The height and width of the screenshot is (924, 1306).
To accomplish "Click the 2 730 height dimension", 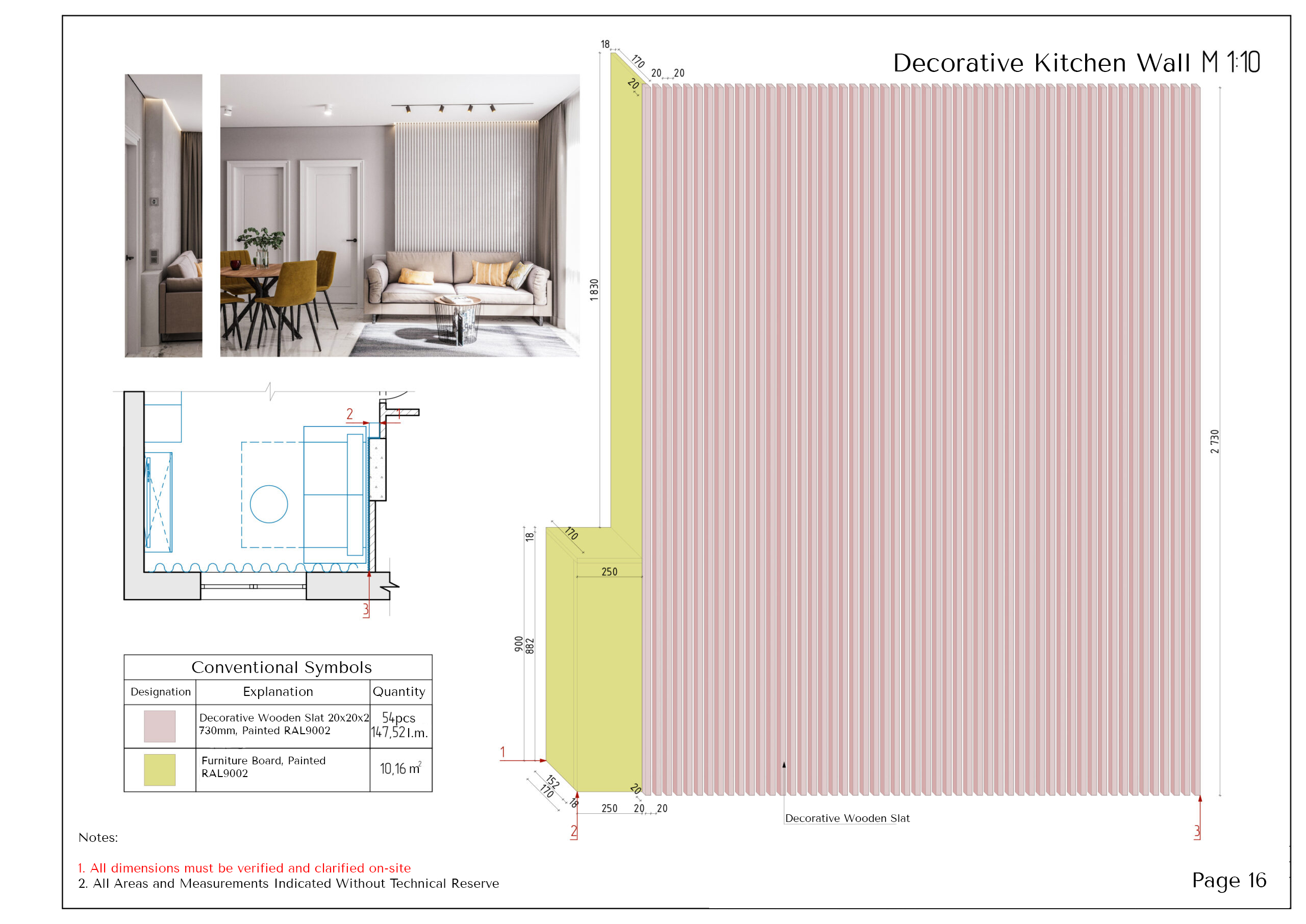I will 1215,441.
